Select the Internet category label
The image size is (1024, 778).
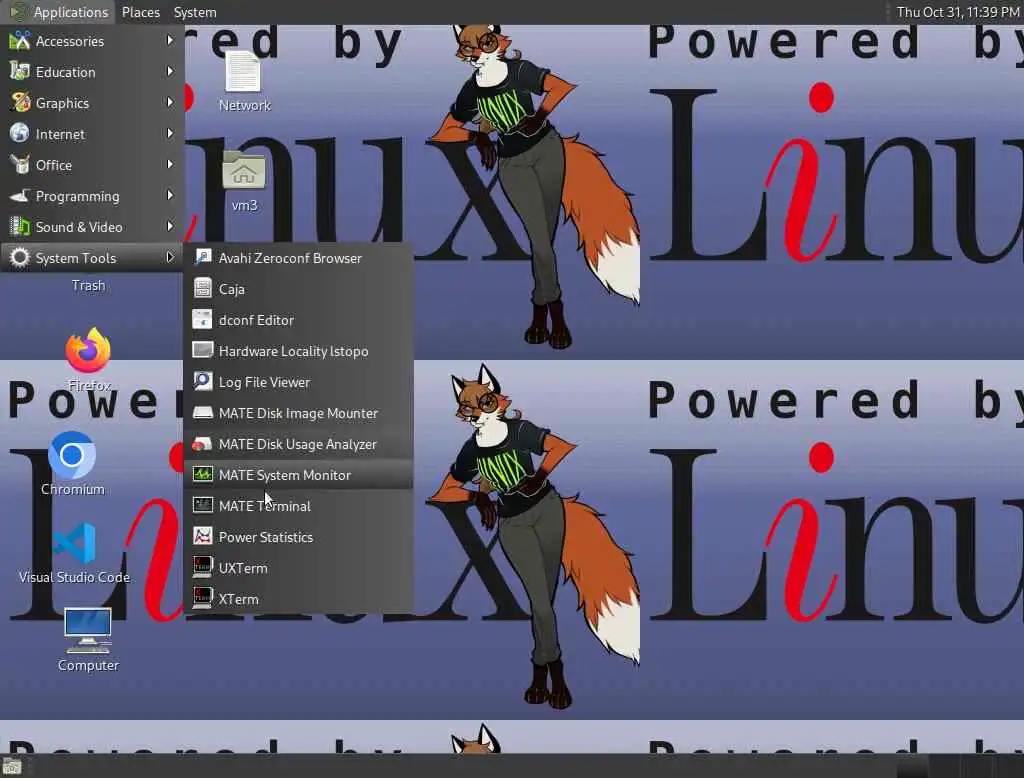[x=60, y=134]
